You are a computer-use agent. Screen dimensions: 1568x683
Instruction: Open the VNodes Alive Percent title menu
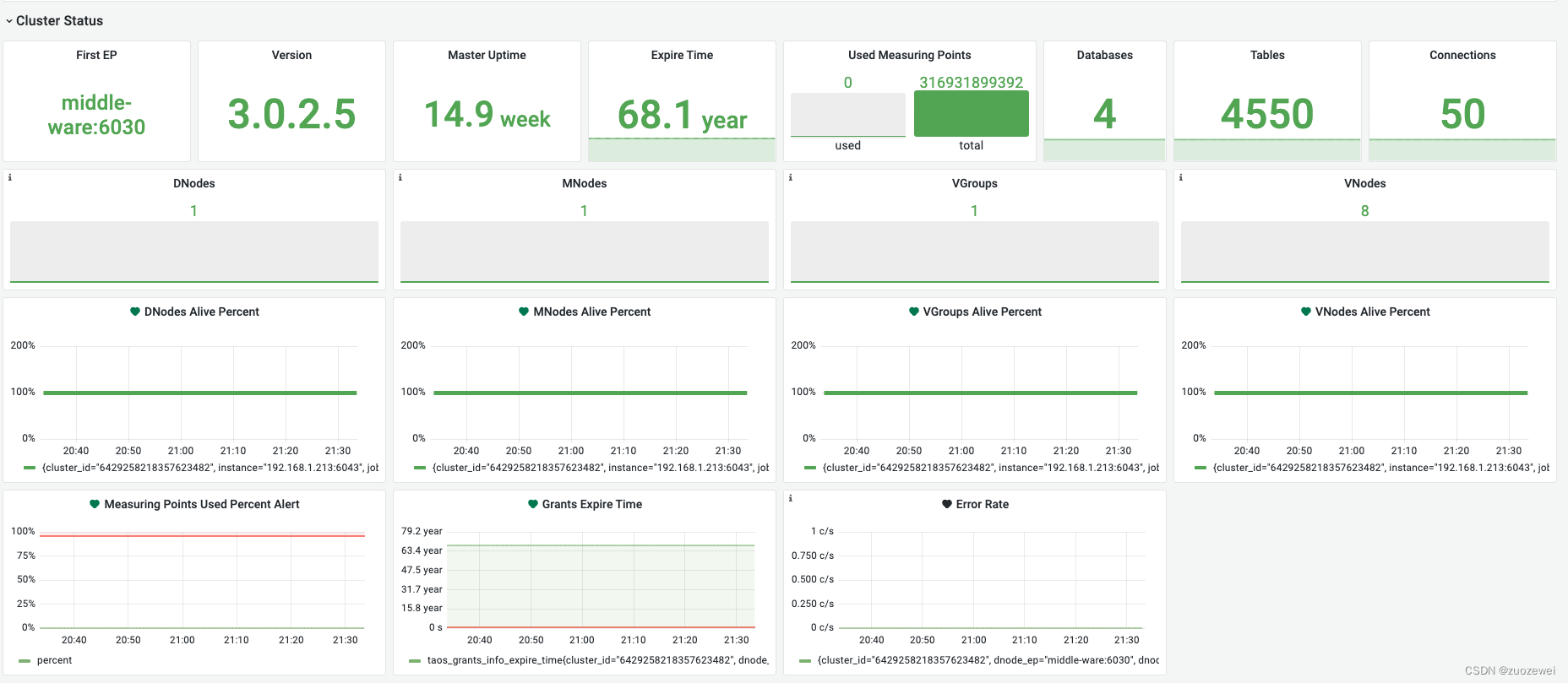[x=1372, y=312]
